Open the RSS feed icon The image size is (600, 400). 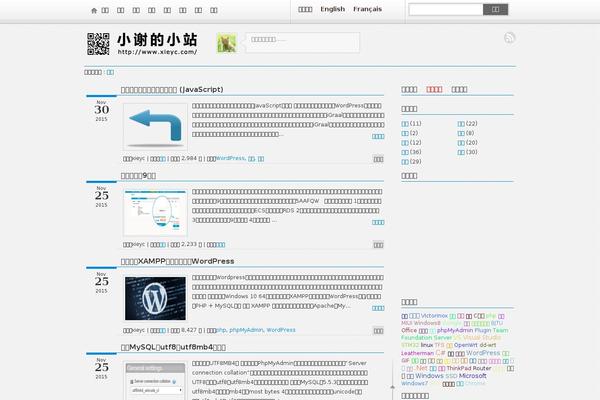click(509, 38)
